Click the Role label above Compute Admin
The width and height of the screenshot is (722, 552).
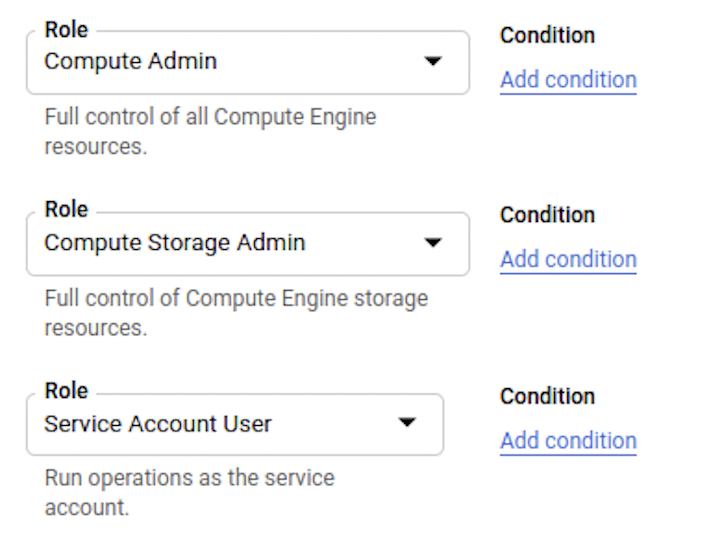[66, 30]
